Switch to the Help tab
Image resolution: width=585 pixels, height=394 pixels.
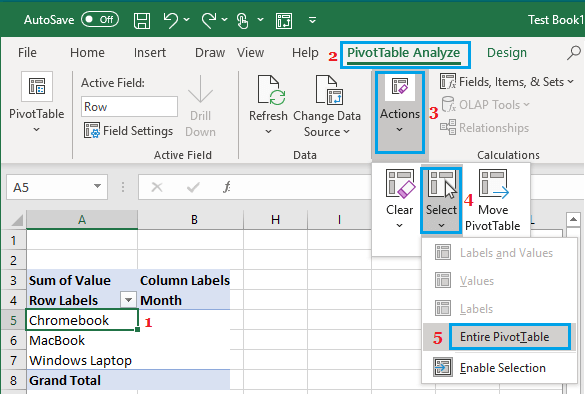click(x=305, y=53)
